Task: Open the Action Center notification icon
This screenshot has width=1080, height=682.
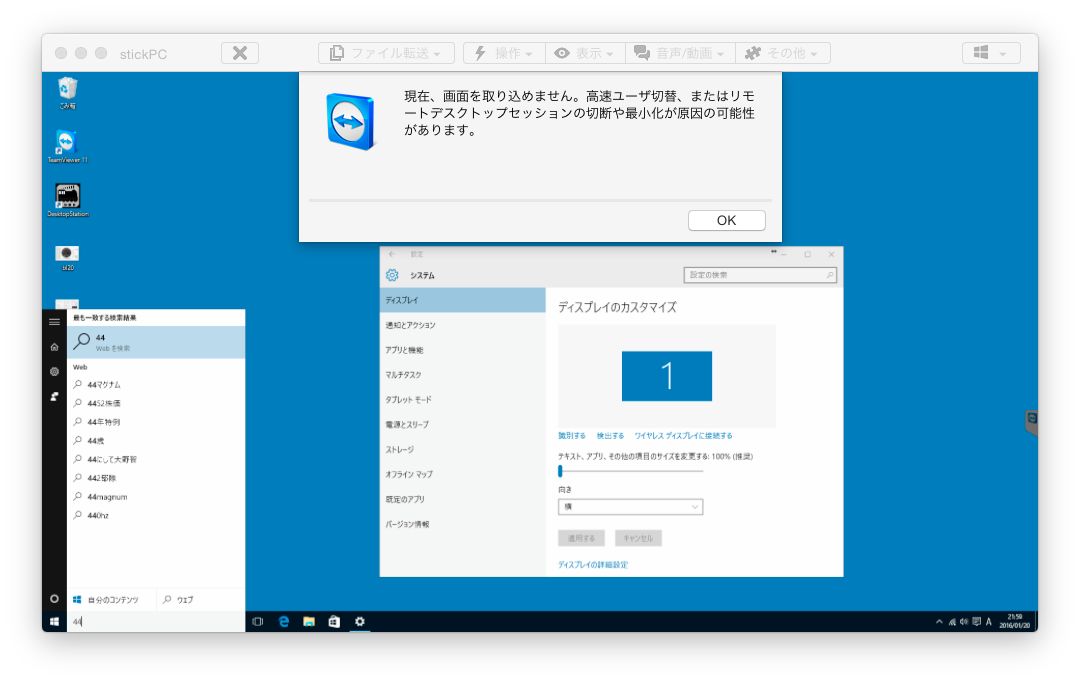Action: tap(976, 621)
